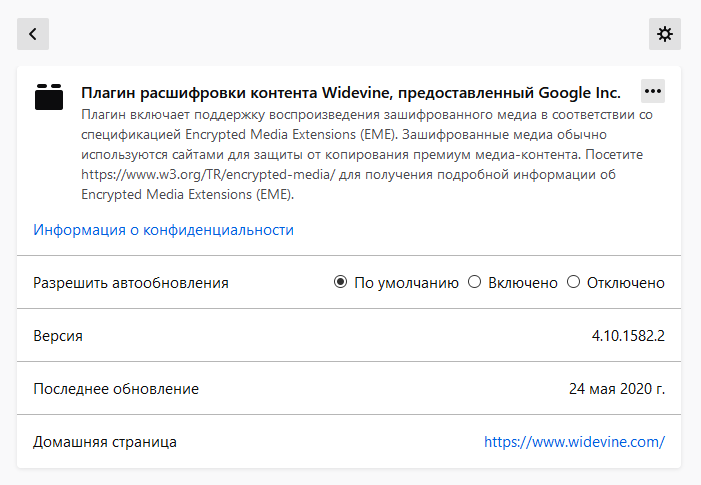
Task: Click the 'Последнее обновление' label
Action: 116,389
